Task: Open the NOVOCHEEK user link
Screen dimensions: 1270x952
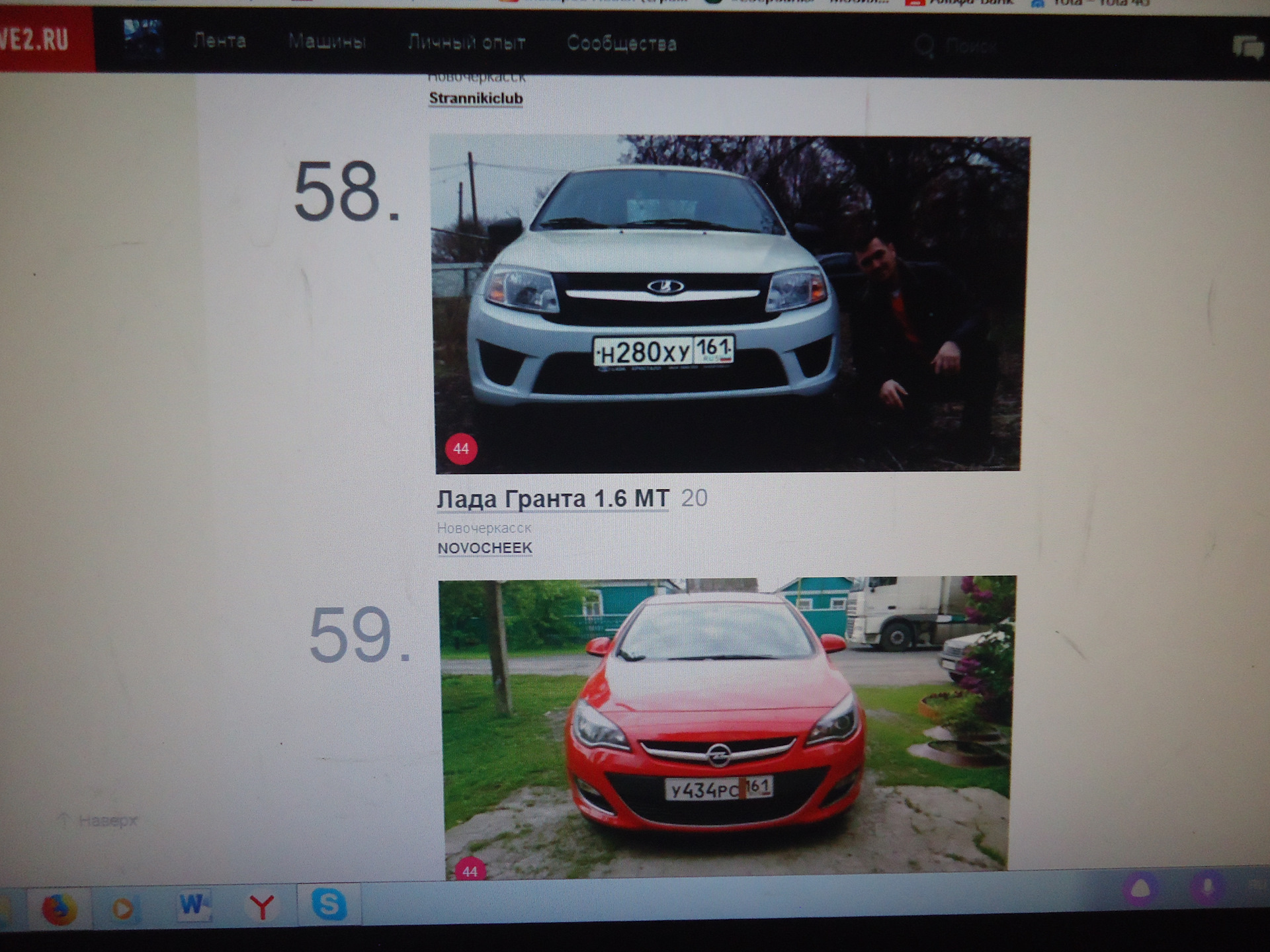Action: point(485,548)
